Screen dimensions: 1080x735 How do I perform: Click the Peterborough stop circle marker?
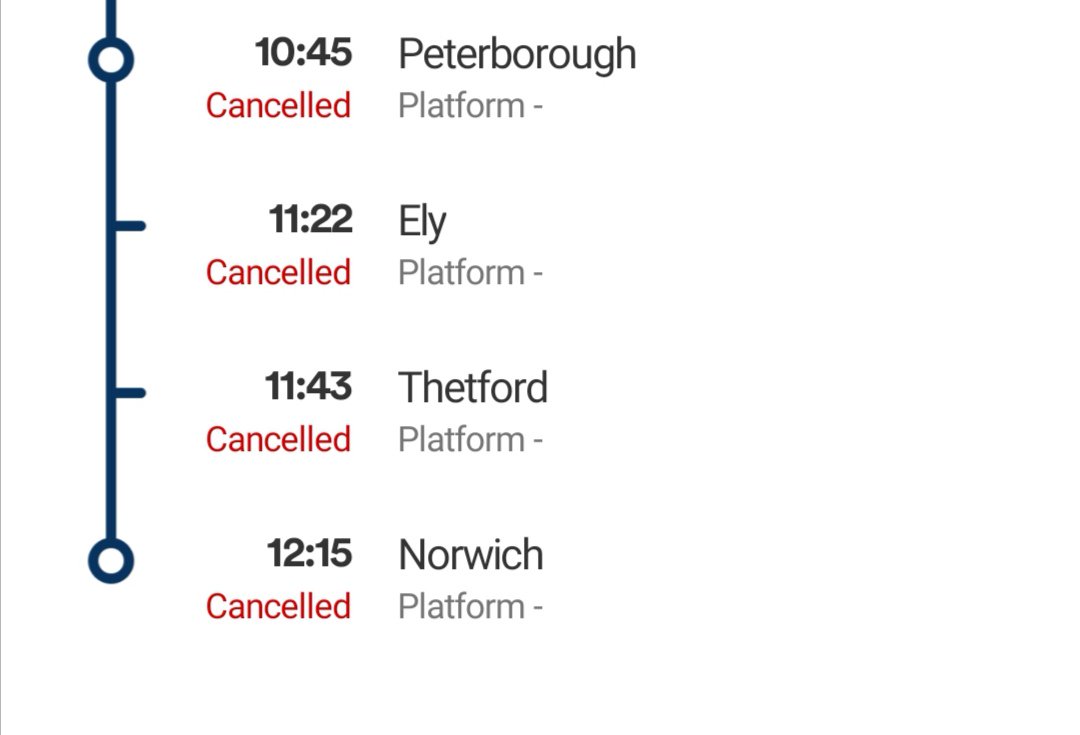tap(111, 59)
